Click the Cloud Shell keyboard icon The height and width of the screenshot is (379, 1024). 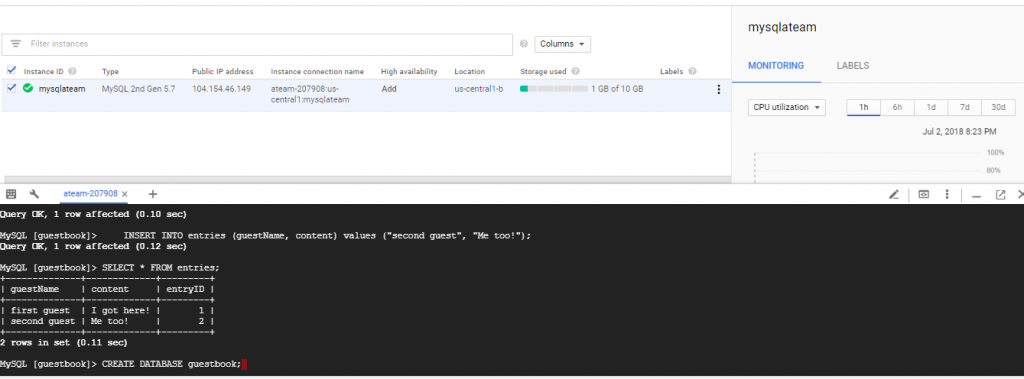[11, 194]
